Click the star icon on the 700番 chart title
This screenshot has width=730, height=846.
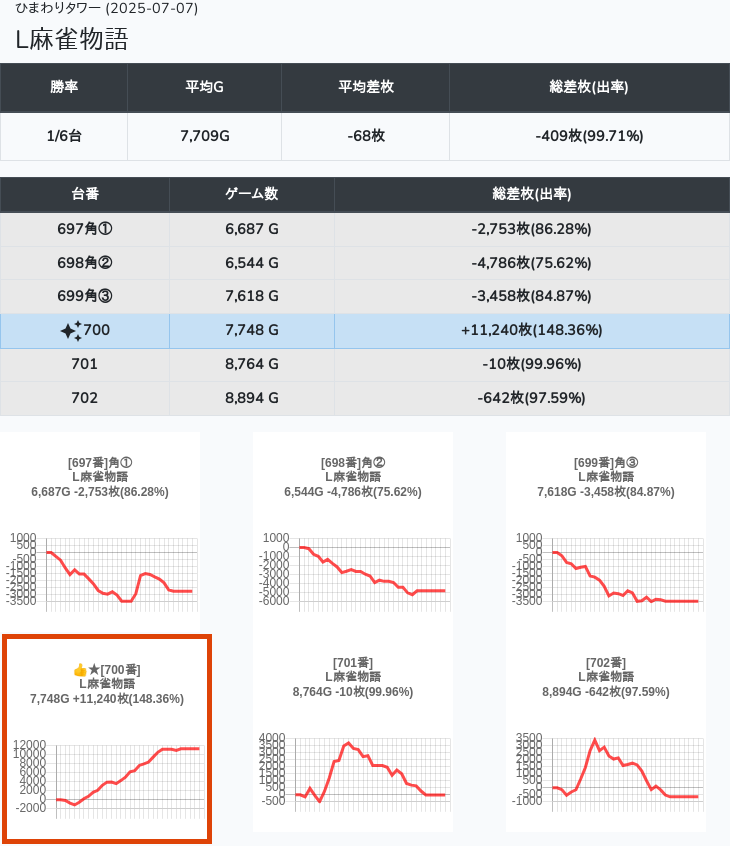coord(94,670)
